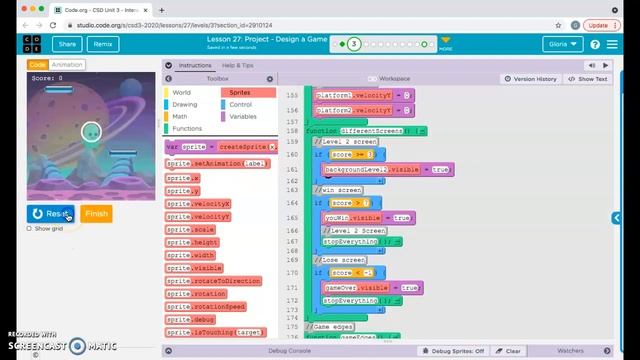Select the sprite.setAnimation block
Image resolution: width=640 pixels, height=360 pixels.
(x=218, y=164)
